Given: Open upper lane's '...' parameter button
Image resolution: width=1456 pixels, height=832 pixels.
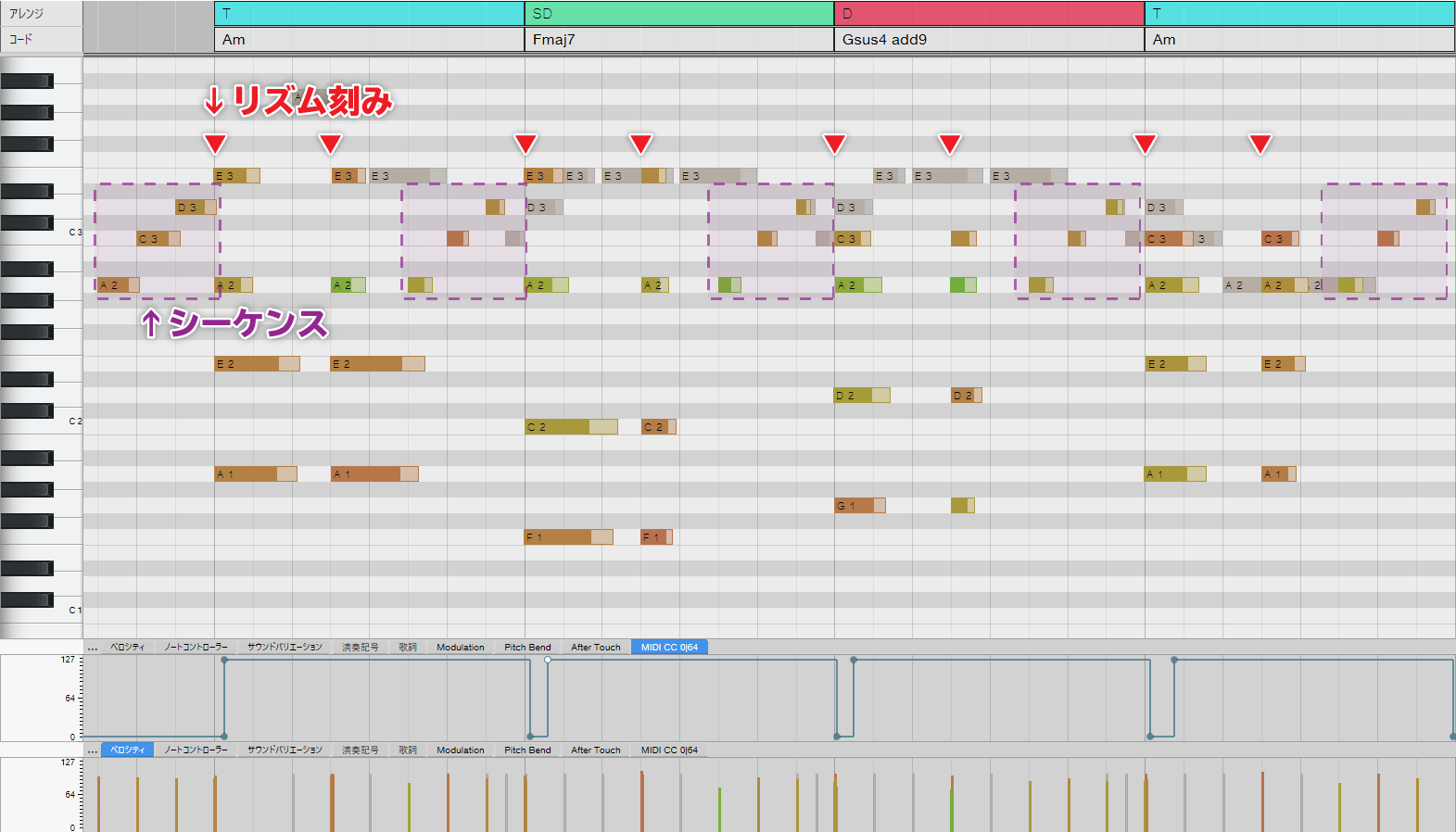Looking at the screenshot, I should [x=92, y=648].
